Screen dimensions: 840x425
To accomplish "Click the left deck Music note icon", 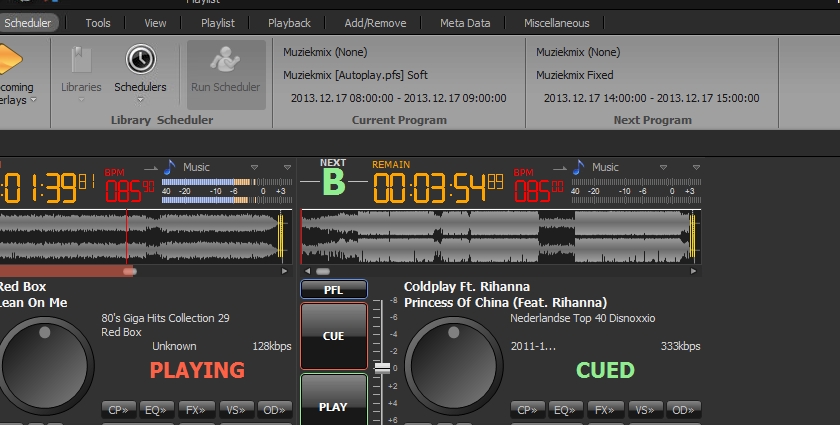I will (170, 167).
